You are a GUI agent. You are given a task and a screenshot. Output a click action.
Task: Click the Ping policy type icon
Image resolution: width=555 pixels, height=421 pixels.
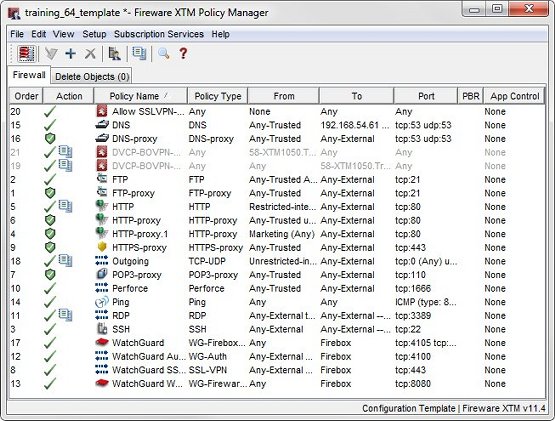click(102, 302)
